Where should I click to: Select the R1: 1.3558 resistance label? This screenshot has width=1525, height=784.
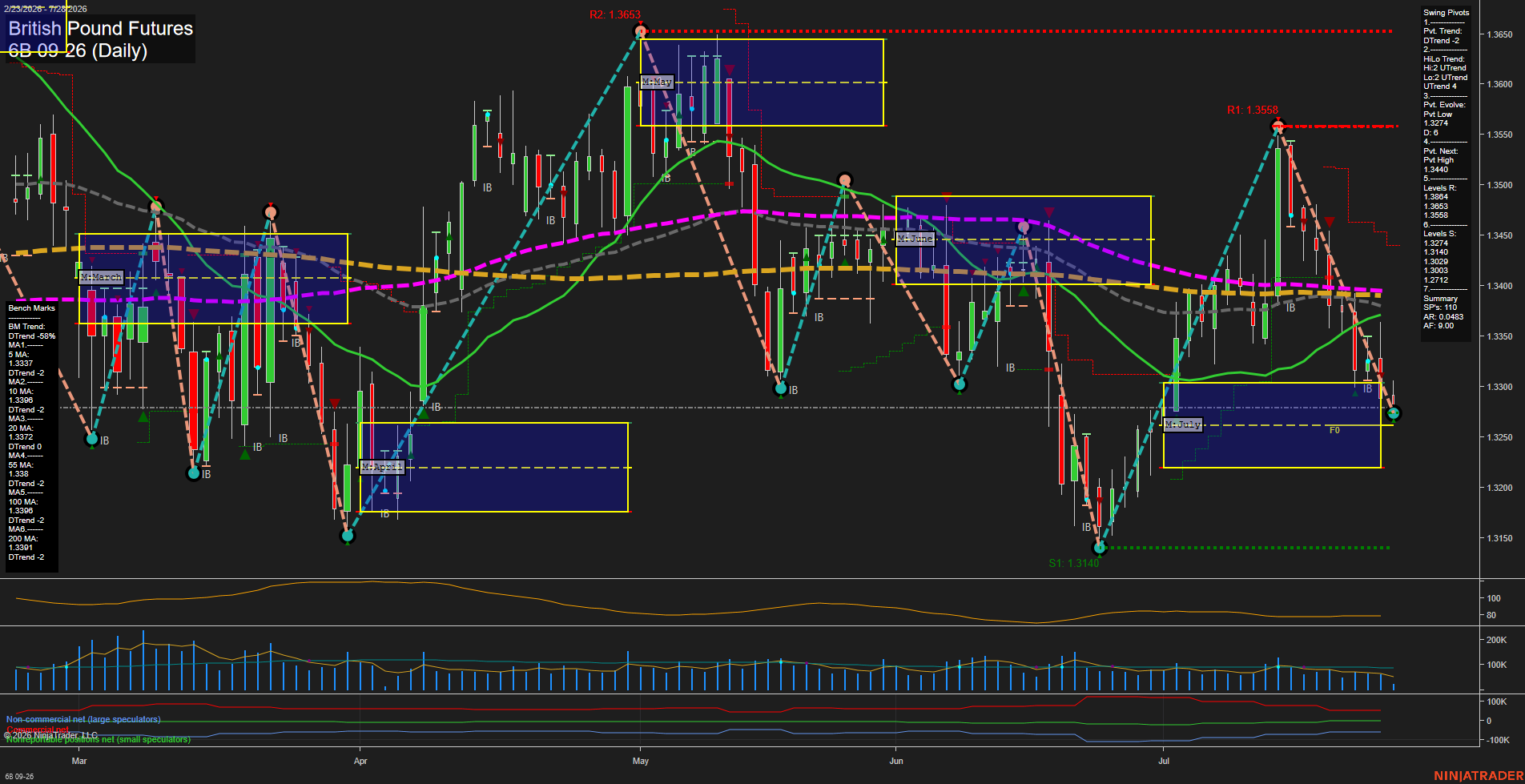1253,110
